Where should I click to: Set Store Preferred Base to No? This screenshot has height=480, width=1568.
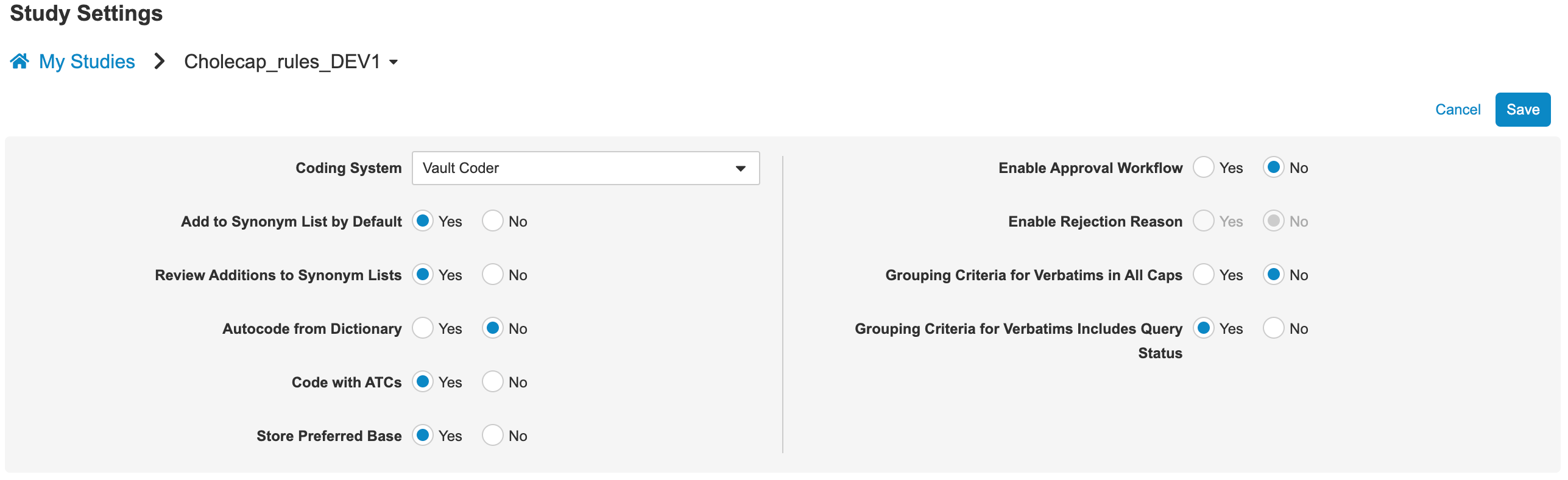493,436
